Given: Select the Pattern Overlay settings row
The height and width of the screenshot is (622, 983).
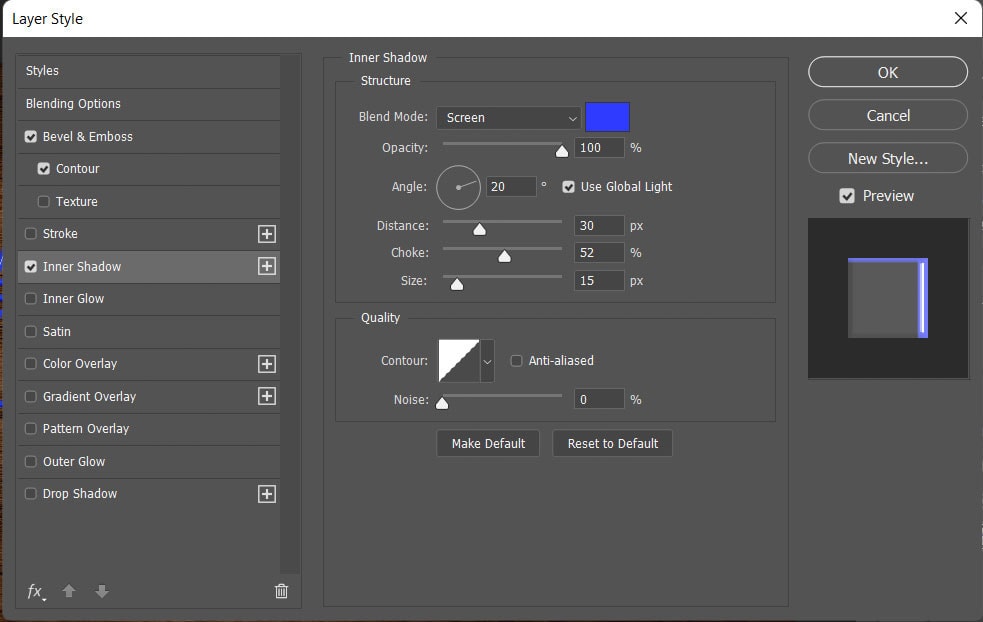Looking at the screenshot, I should (x=149, y=428).
